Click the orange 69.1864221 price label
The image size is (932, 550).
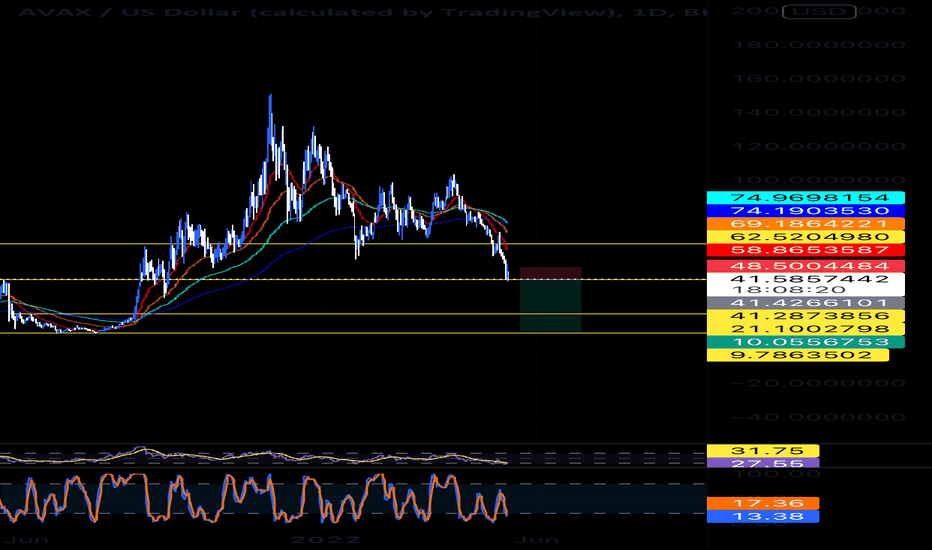(806, 224)
